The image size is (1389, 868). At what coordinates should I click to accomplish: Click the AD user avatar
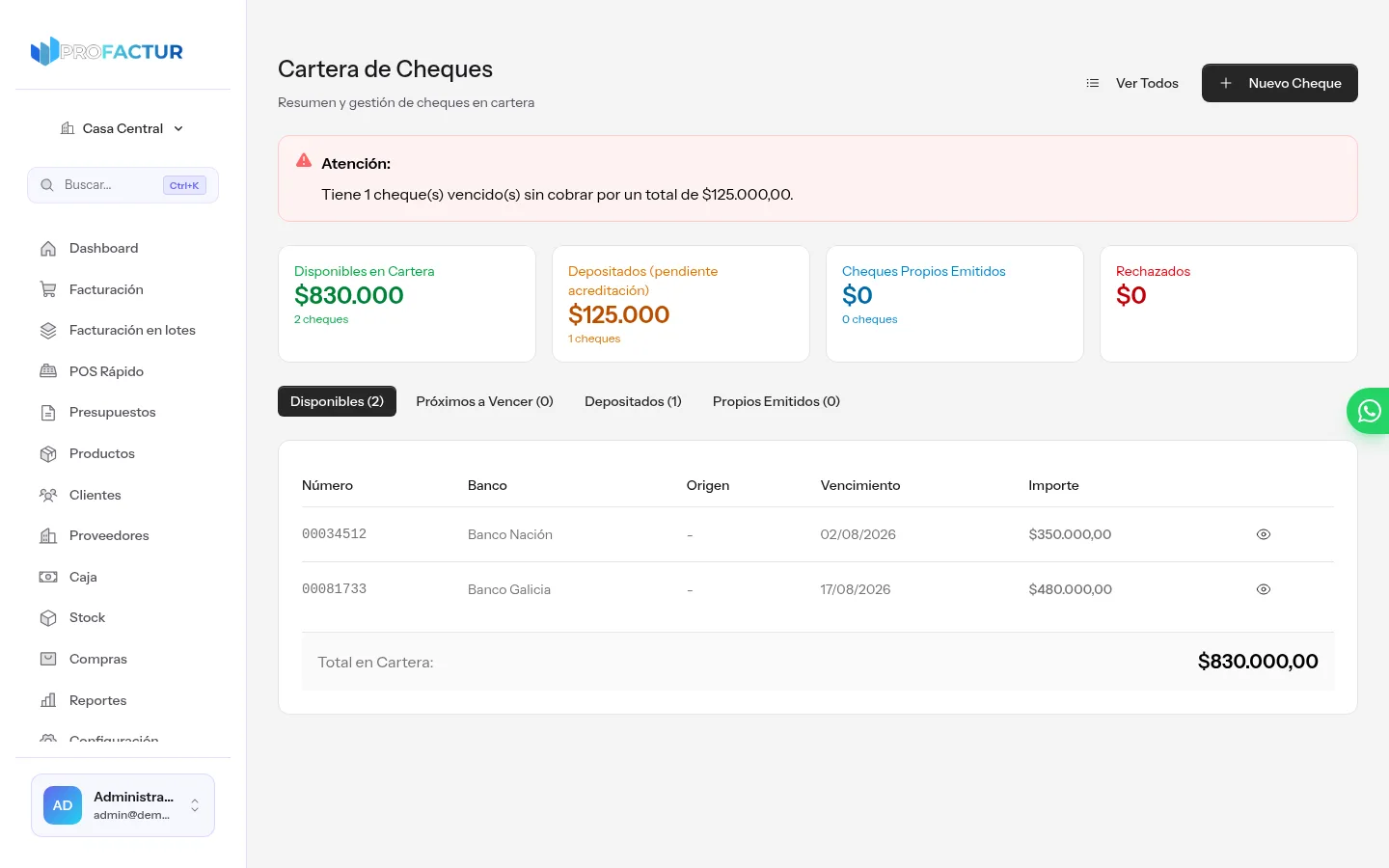pos(63,805)
